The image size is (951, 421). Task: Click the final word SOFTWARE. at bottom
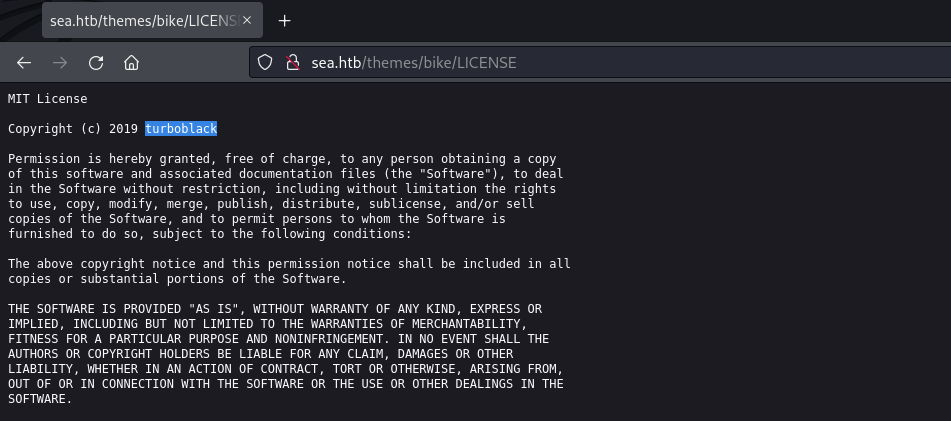click(40, 399)
